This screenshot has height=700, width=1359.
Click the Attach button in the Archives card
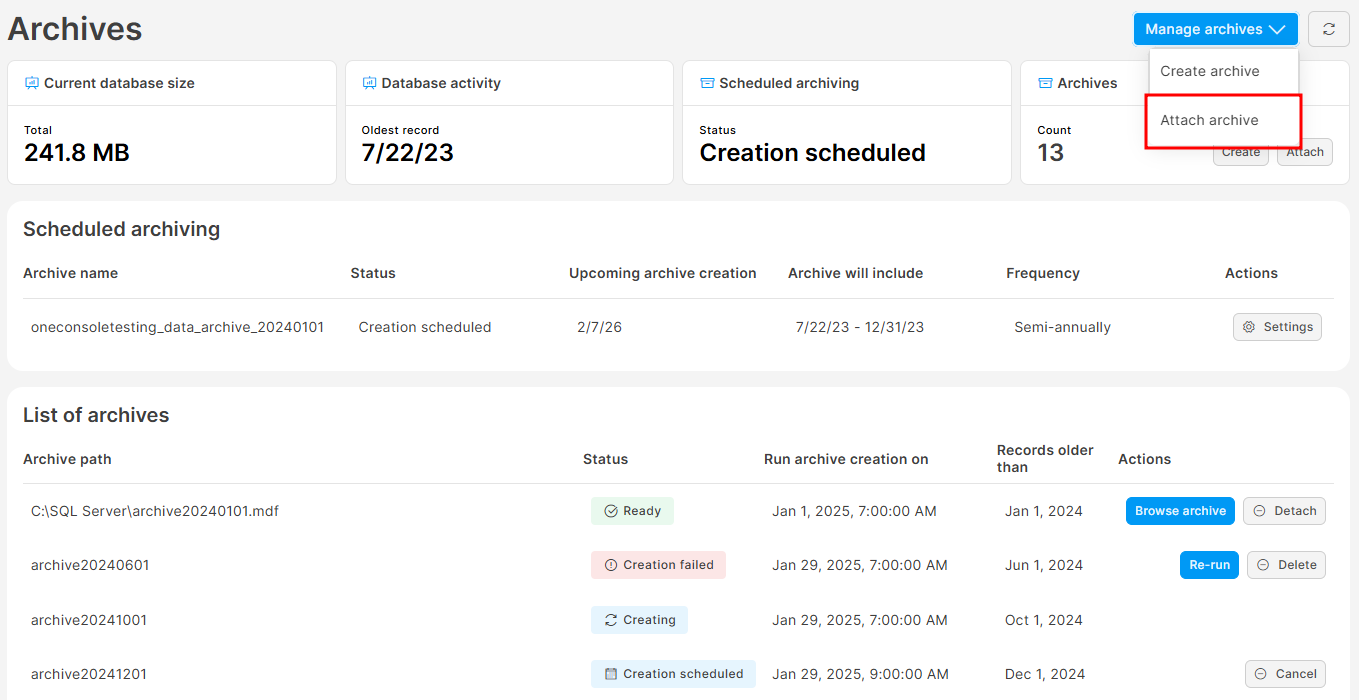(x=1305, y=154)
